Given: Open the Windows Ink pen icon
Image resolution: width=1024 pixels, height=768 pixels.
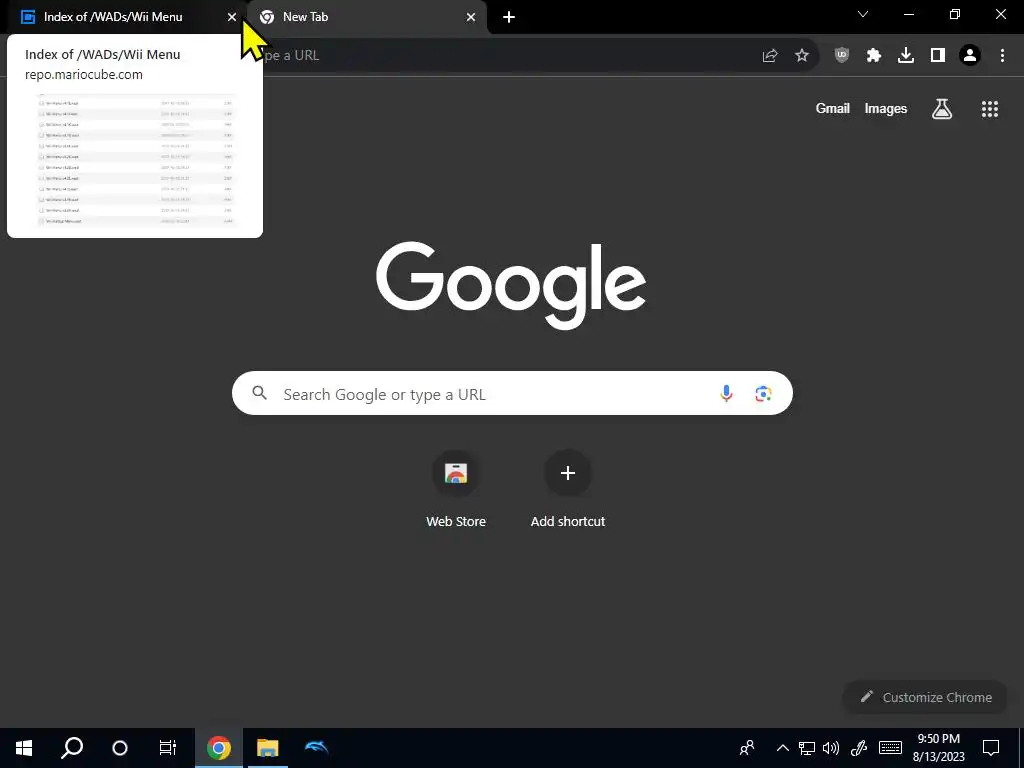Looking at the screenshot, I should 859,748.
